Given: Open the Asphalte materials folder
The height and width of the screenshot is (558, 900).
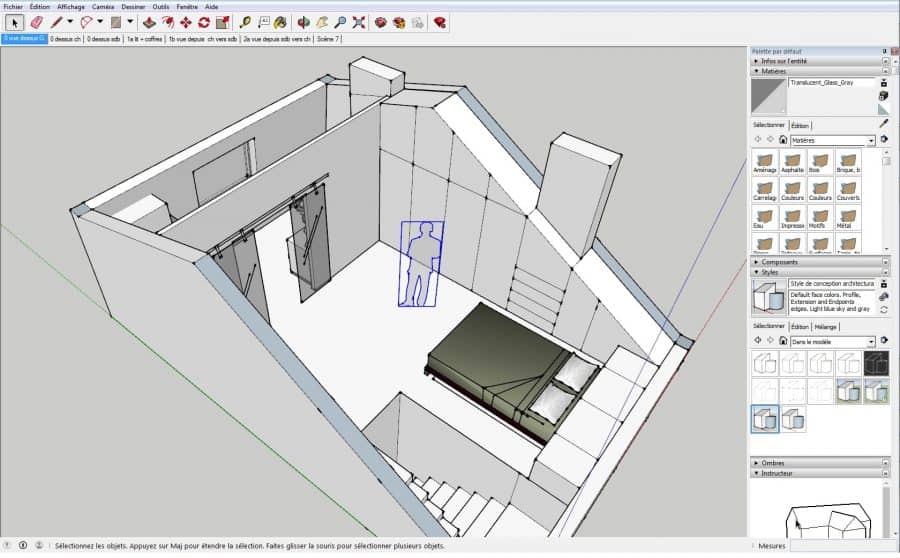Looking at the screenshot, I should (x=792, y=162).
